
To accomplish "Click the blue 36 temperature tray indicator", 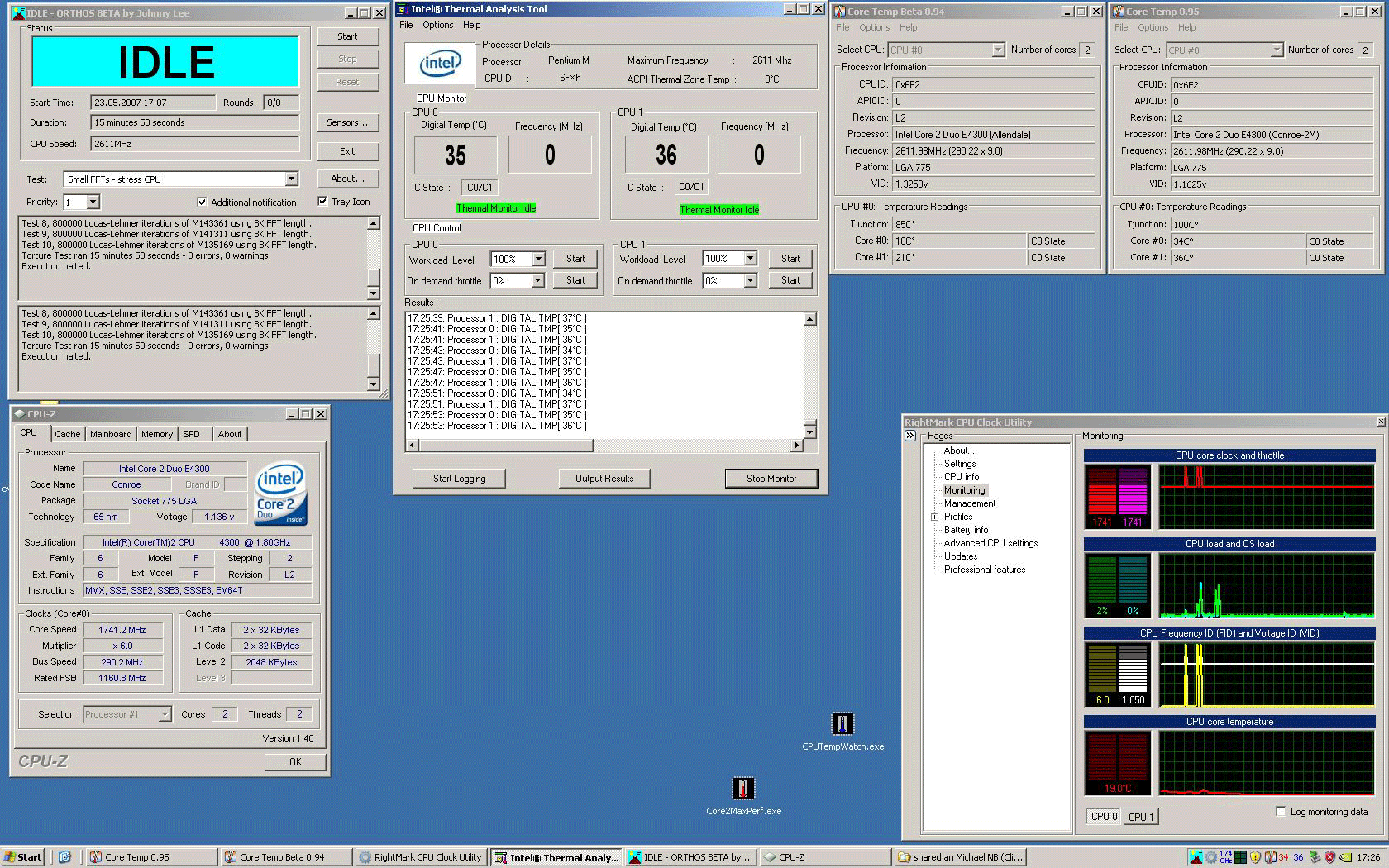I will [x=1299, y=857].
